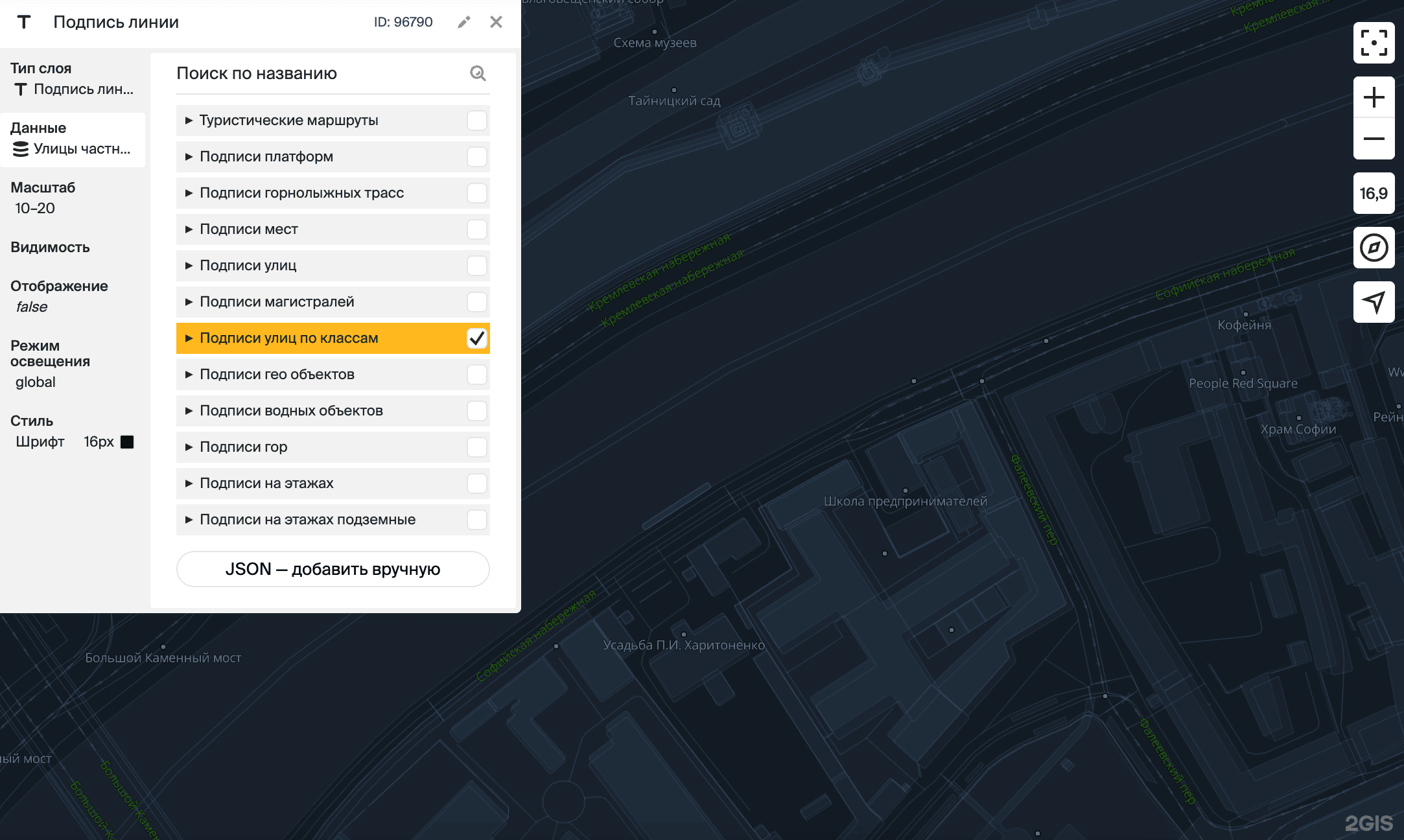
Task: Click the Поиск по названию search field
Action: click(x=318, y=73)
